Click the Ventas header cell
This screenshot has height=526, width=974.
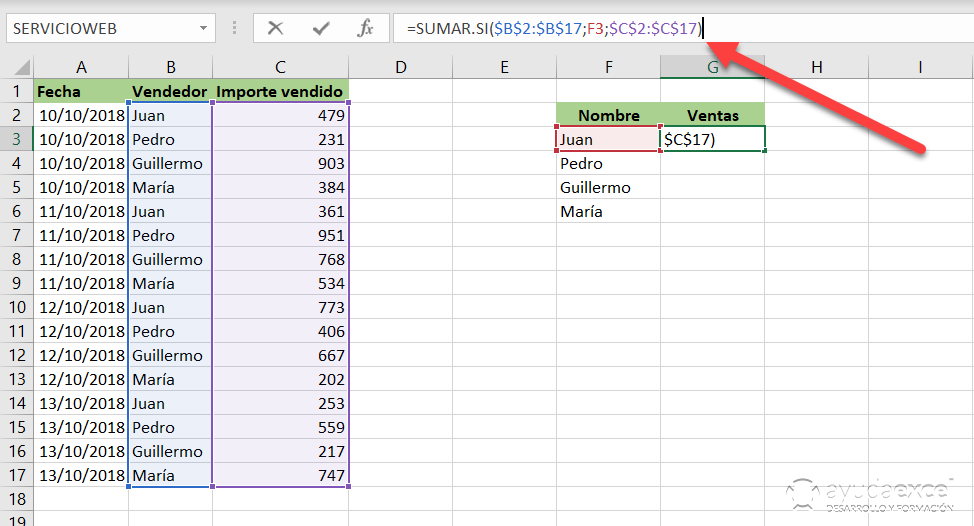click(x=712, y=115)
